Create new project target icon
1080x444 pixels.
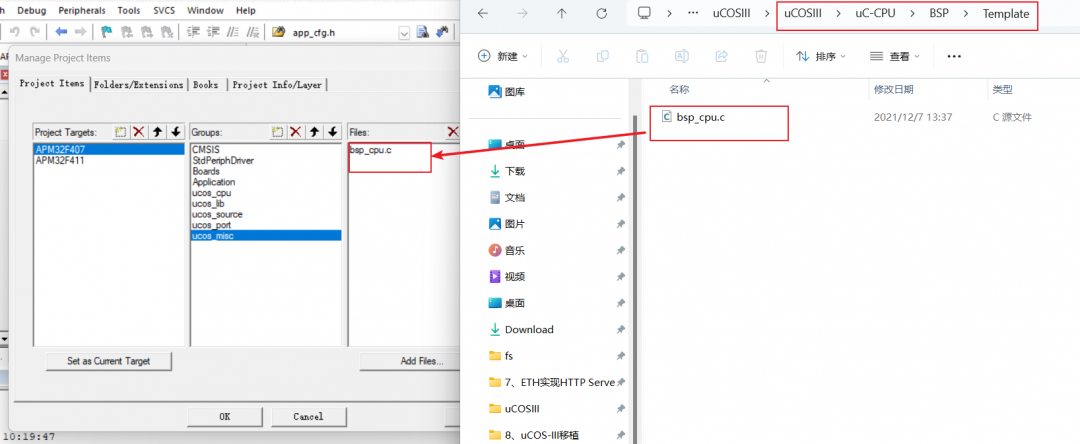click(x=121, y=131)
